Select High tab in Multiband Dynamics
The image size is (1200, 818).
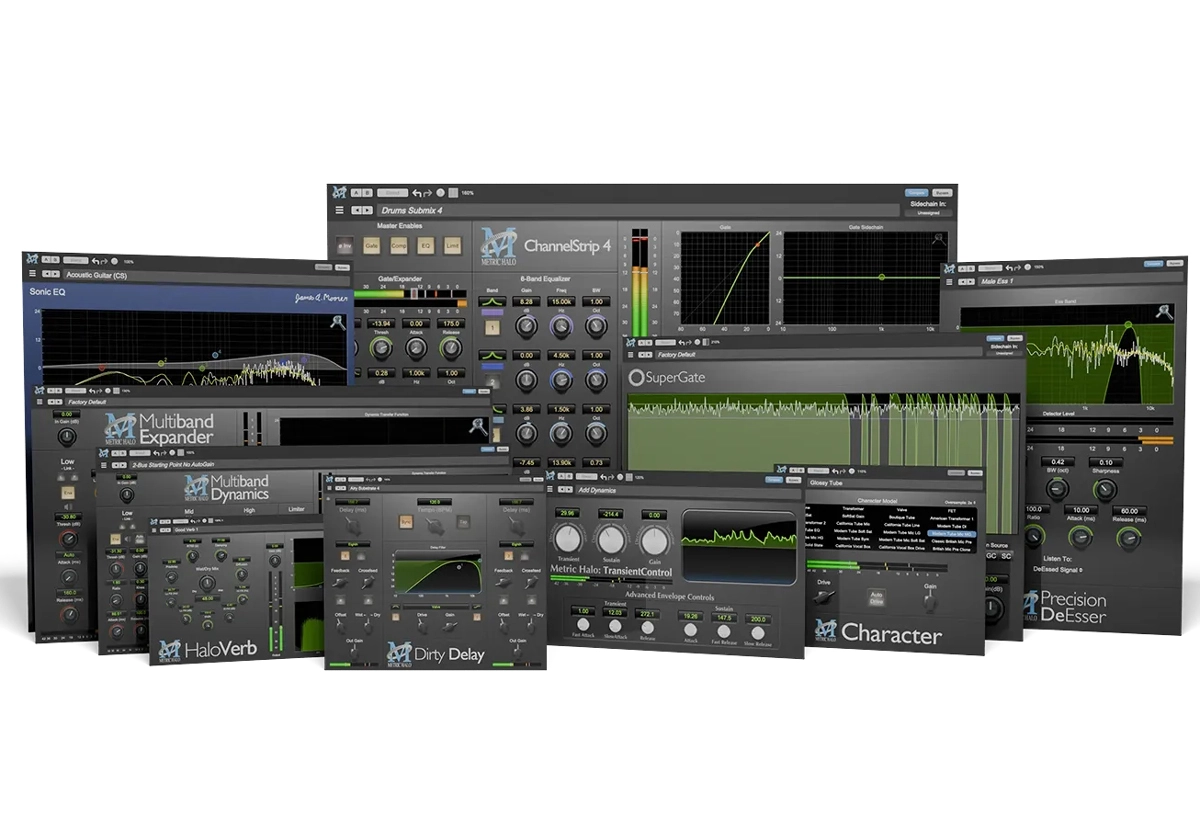249,508
